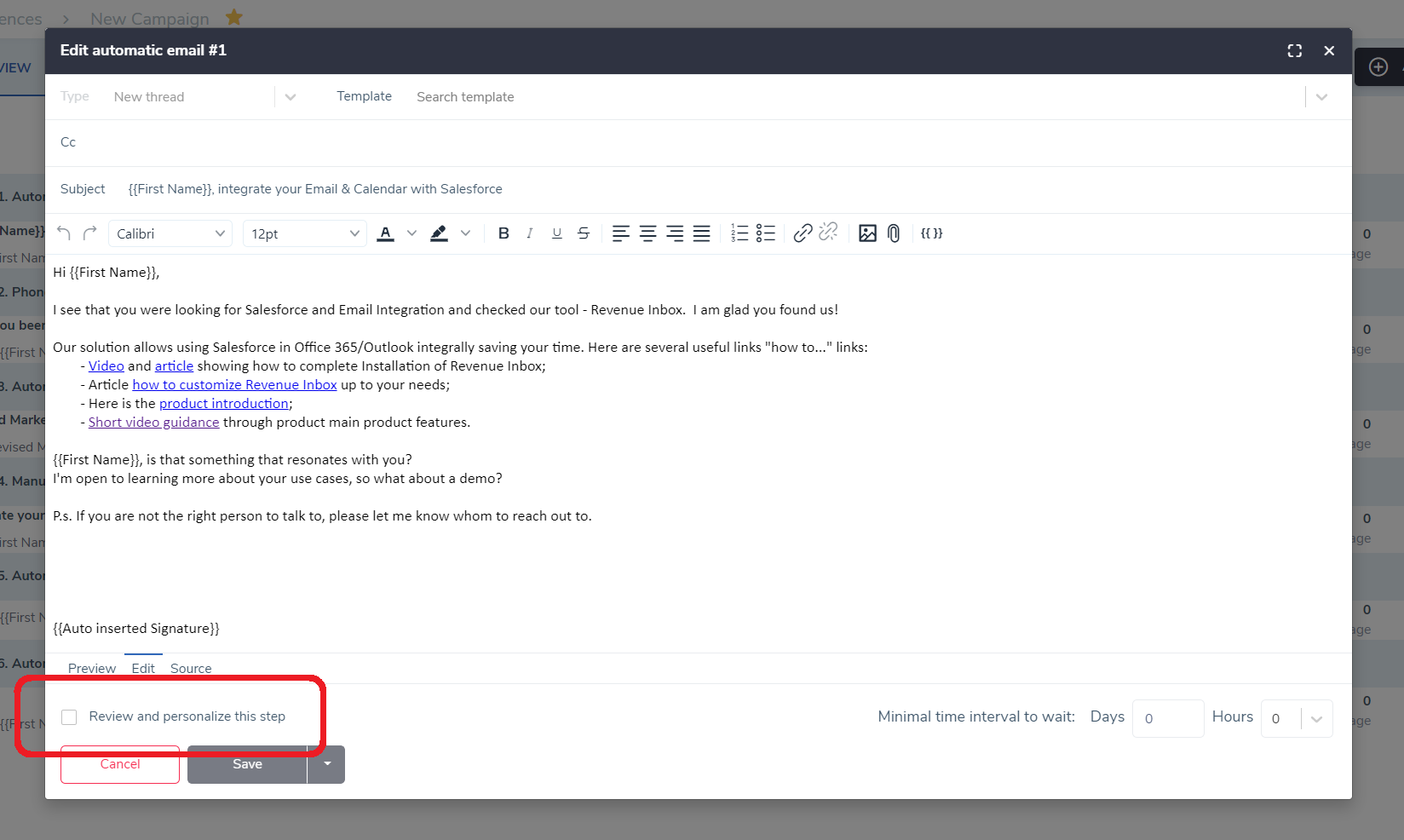The image size is (1404, 840).
Task: Click the Cancel button
Action: tap(120, 764)
